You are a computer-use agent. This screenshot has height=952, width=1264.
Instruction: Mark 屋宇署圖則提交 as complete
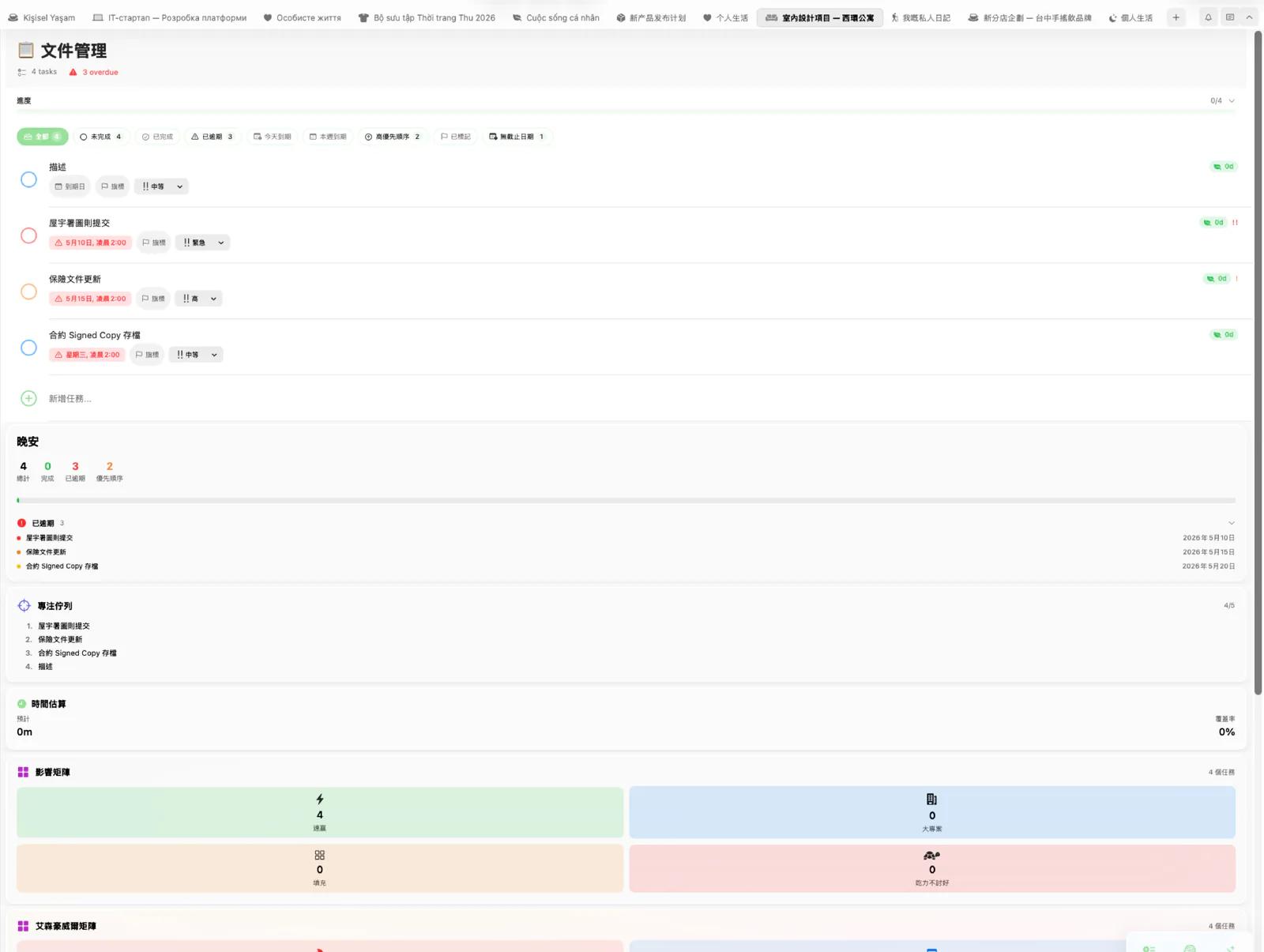28,235
